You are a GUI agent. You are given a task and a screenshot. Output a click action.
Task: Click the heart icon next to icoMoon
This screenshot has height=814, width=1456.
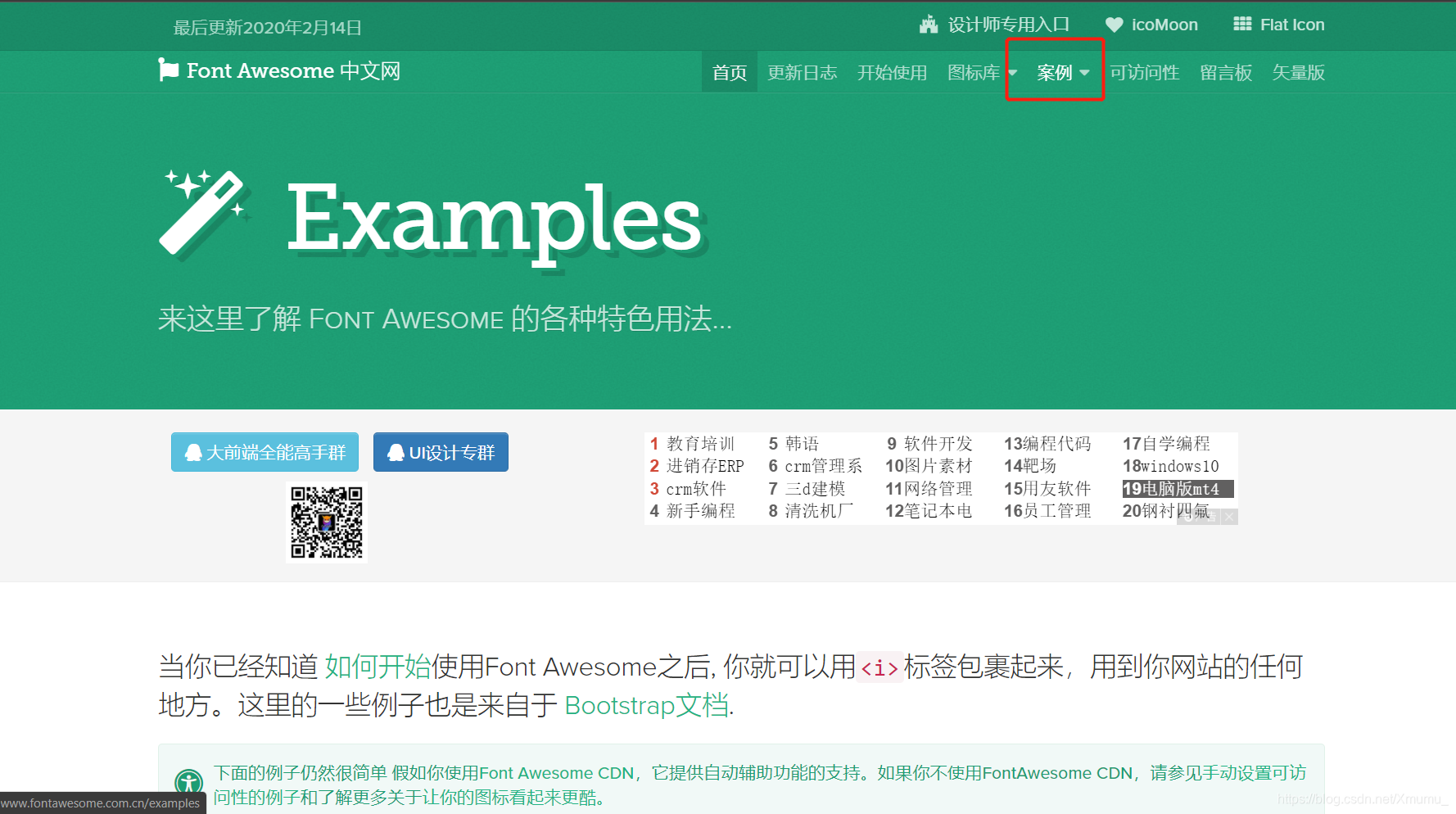point(1114,25)
